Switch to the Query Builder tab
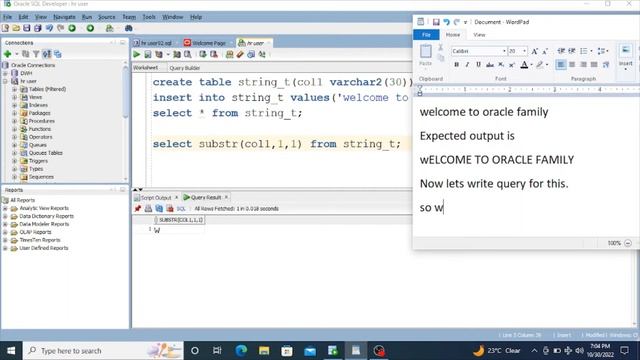The image size is (640, 360). [184, 68]
